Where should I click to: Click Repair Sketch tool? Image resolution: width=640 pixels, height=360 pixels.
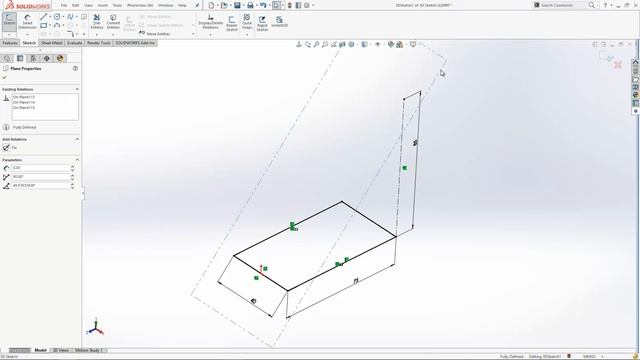pos(232,23)
